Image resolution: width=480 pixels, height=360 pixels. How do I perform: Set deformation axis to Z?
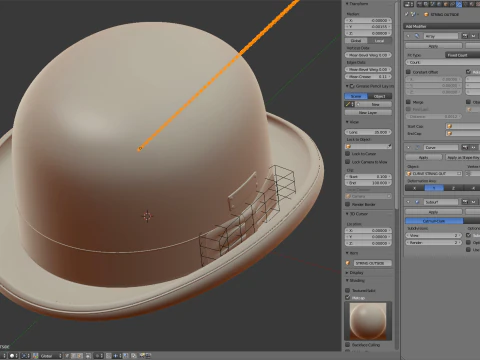[x=453, y=188]
